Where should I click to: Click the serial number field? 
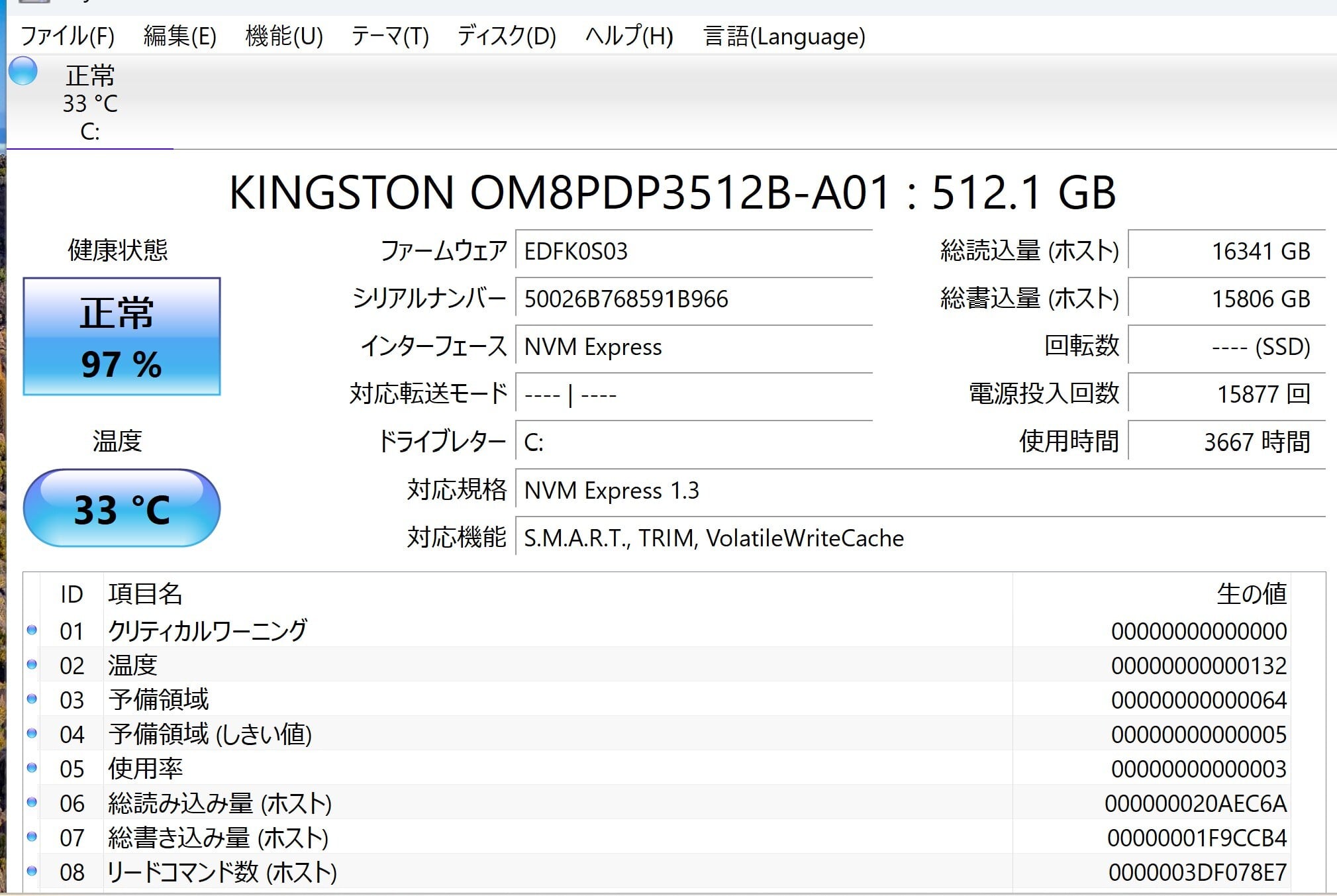click(x=693, y=299)
